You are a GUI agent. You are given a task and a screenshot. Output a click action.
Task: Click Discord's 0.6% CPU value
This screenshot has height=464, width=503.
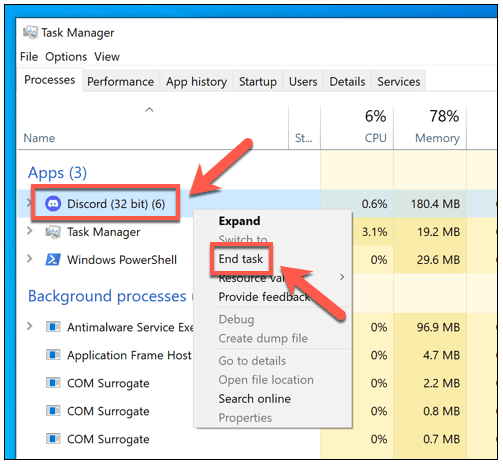pos(374,204)
